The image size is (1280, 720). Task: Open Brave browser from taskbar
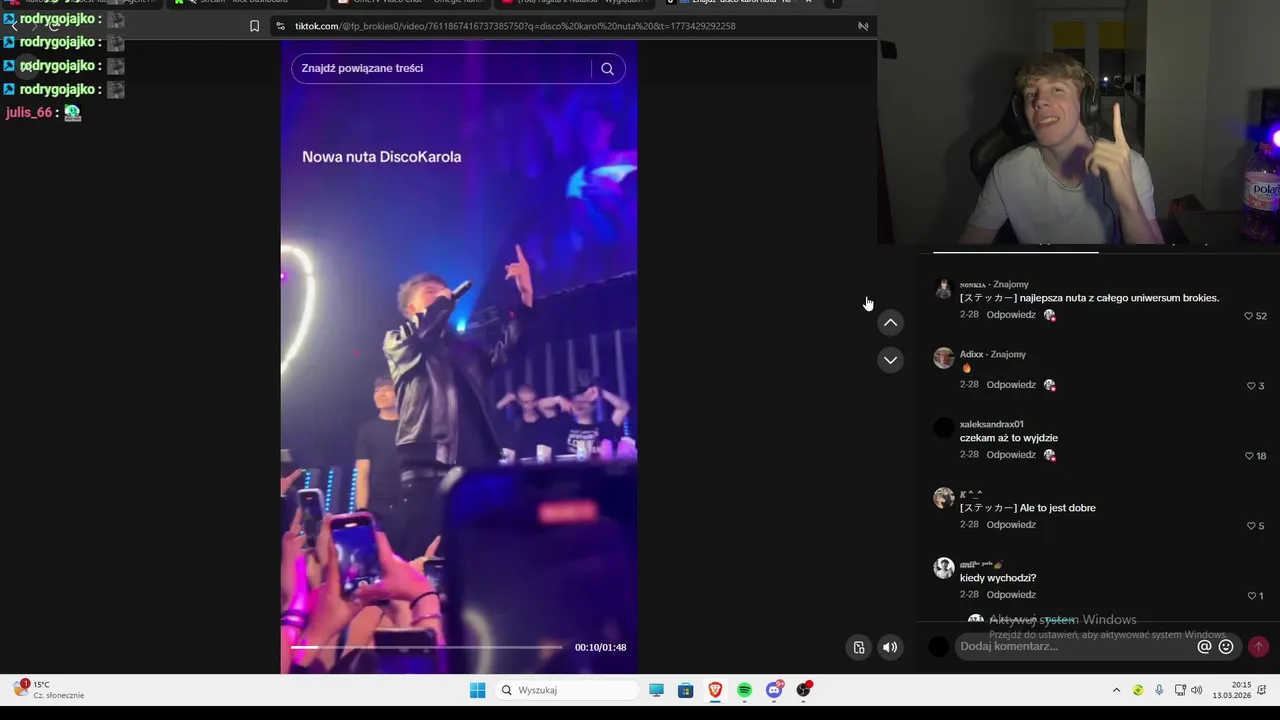tap(715, 690)
